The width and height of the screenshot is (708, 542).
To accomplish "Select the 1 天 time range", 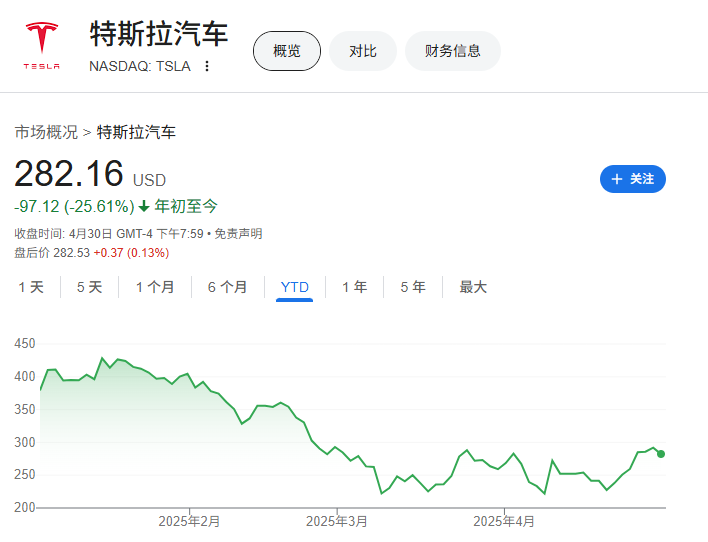I will [x=31, y=287].
